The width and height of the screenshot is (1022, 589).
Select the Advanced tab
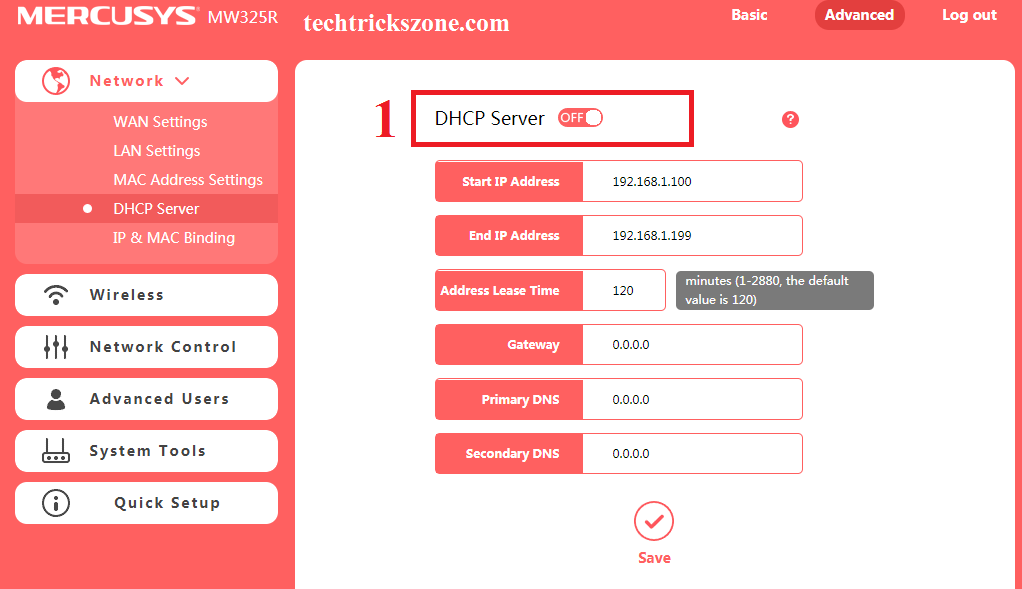(859, 15)
